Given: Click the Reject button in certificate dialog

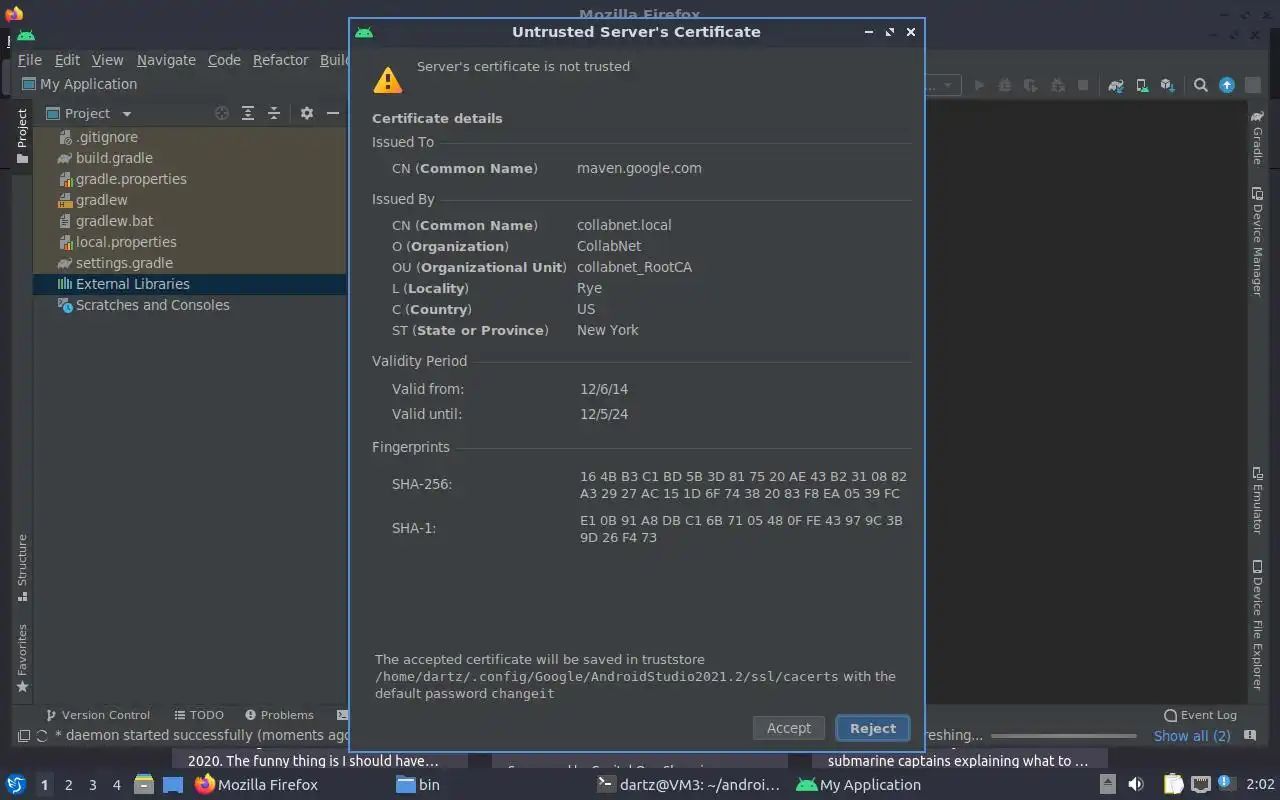Looking at the screenshot, I should (873, 728).
